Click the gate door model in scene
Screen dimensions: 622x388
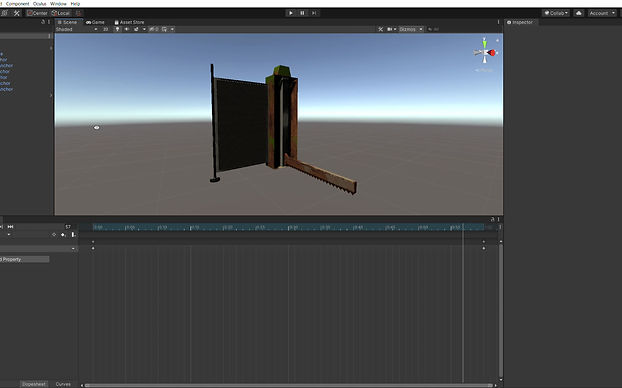pyautogui.click(x=240, y=124)
